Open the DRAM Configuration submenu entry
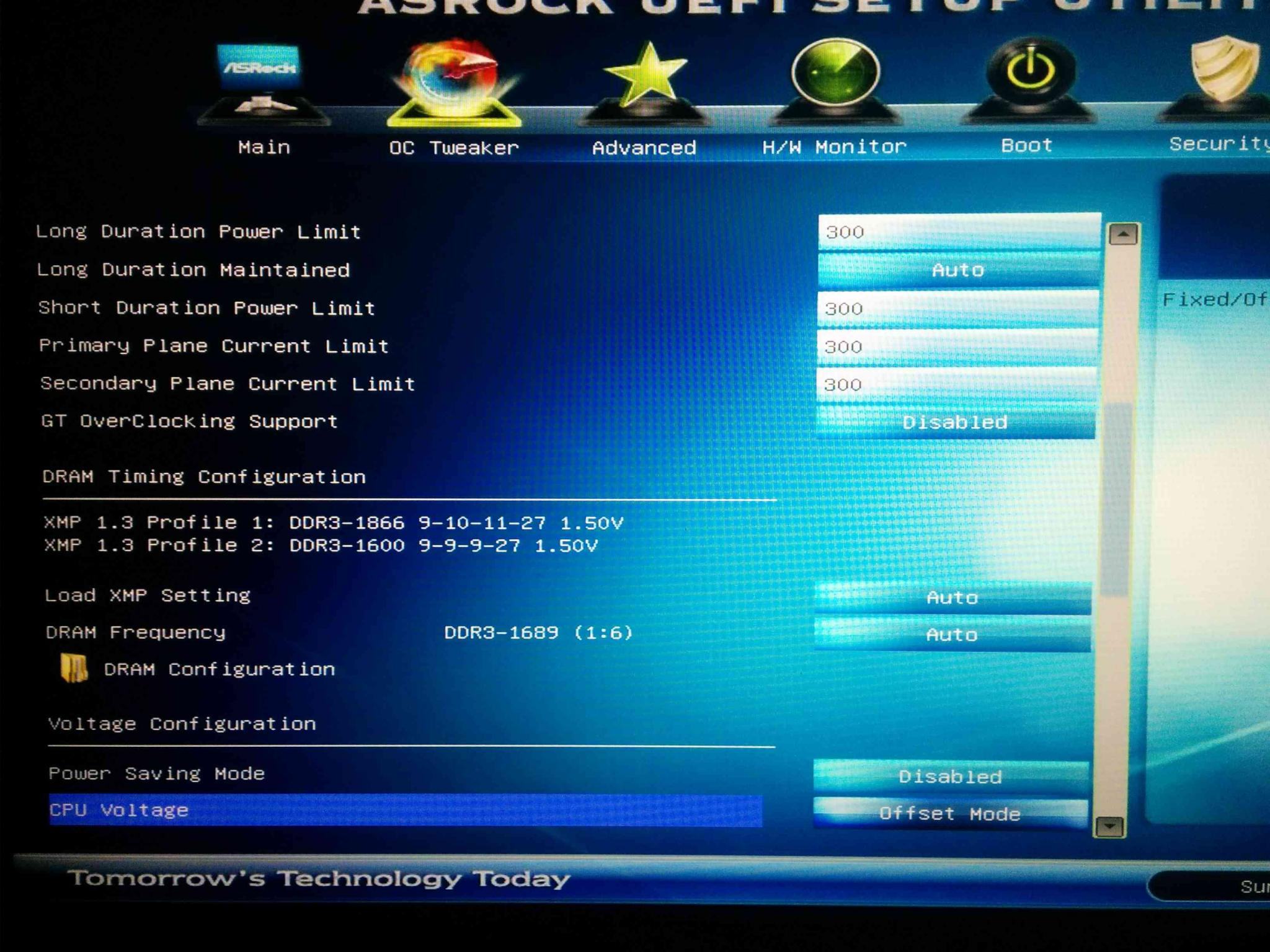This screenshot has height=952, width=1270. coord(220,669)
